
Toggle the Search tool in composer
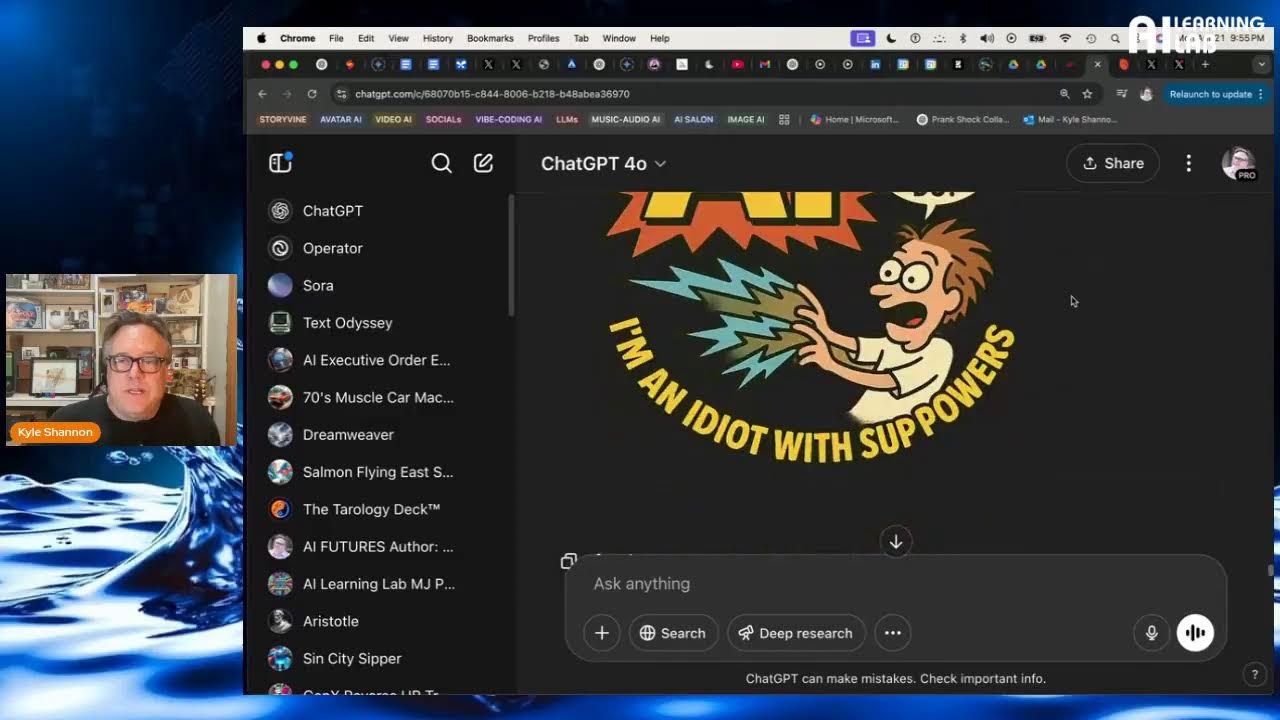pos(673,633)
